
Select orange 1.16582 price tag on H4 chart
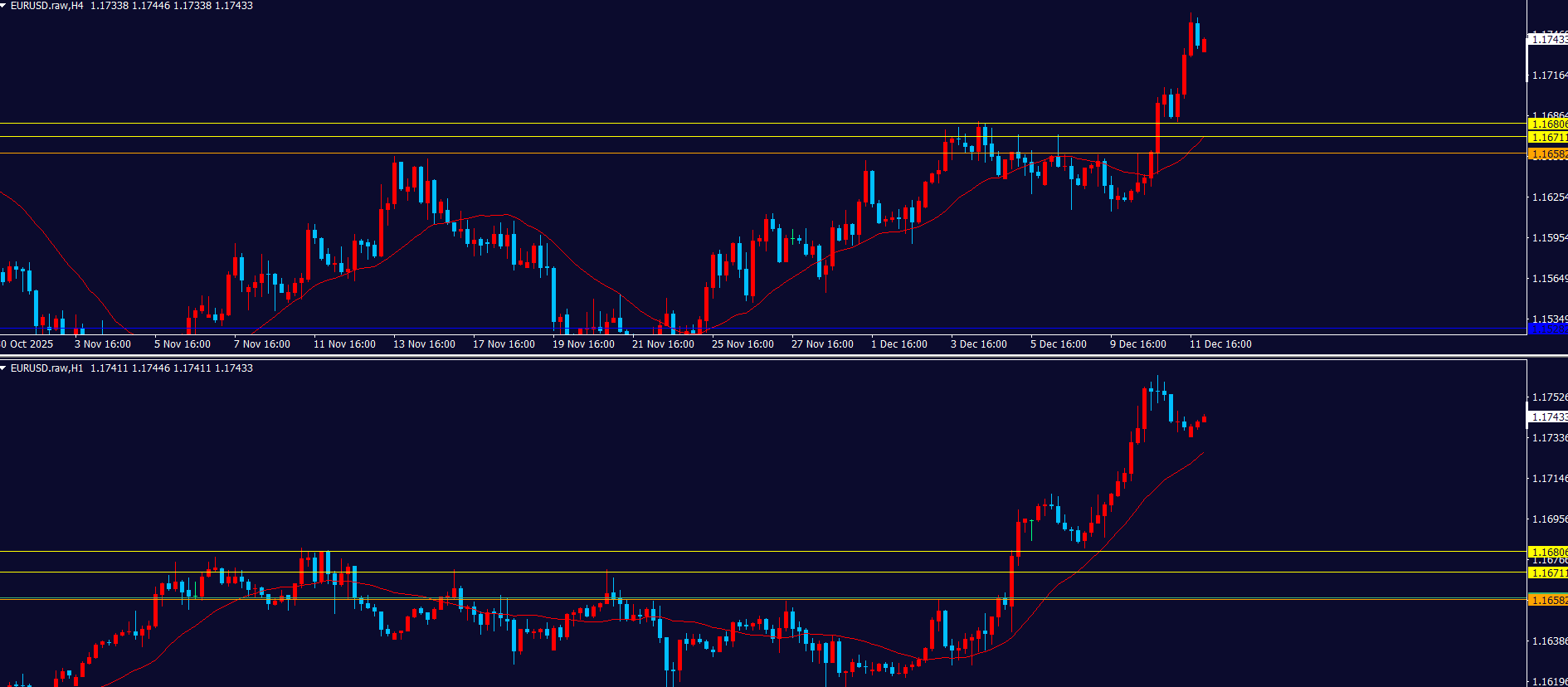[x=1547, y=154]
